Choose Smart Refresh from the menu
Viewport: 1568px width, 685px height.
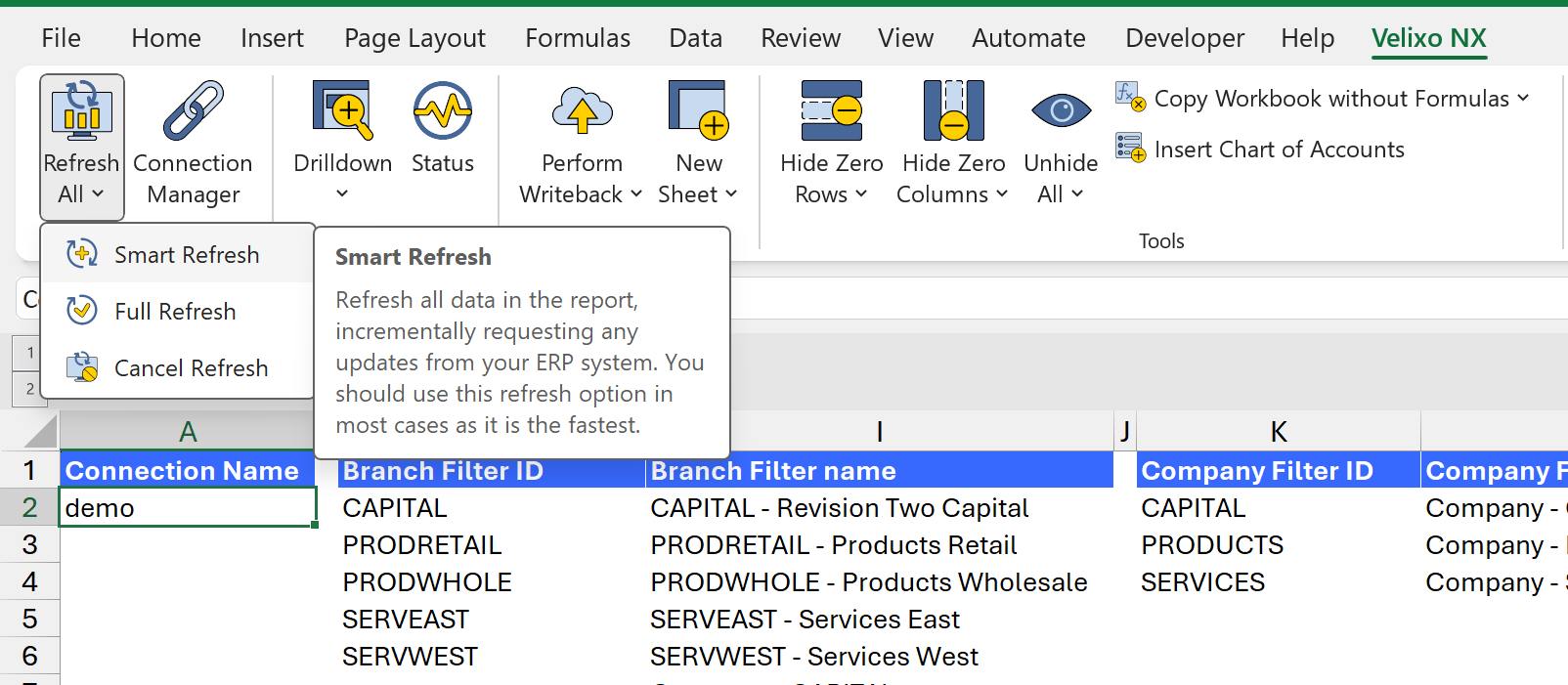(x=178, y=254)
